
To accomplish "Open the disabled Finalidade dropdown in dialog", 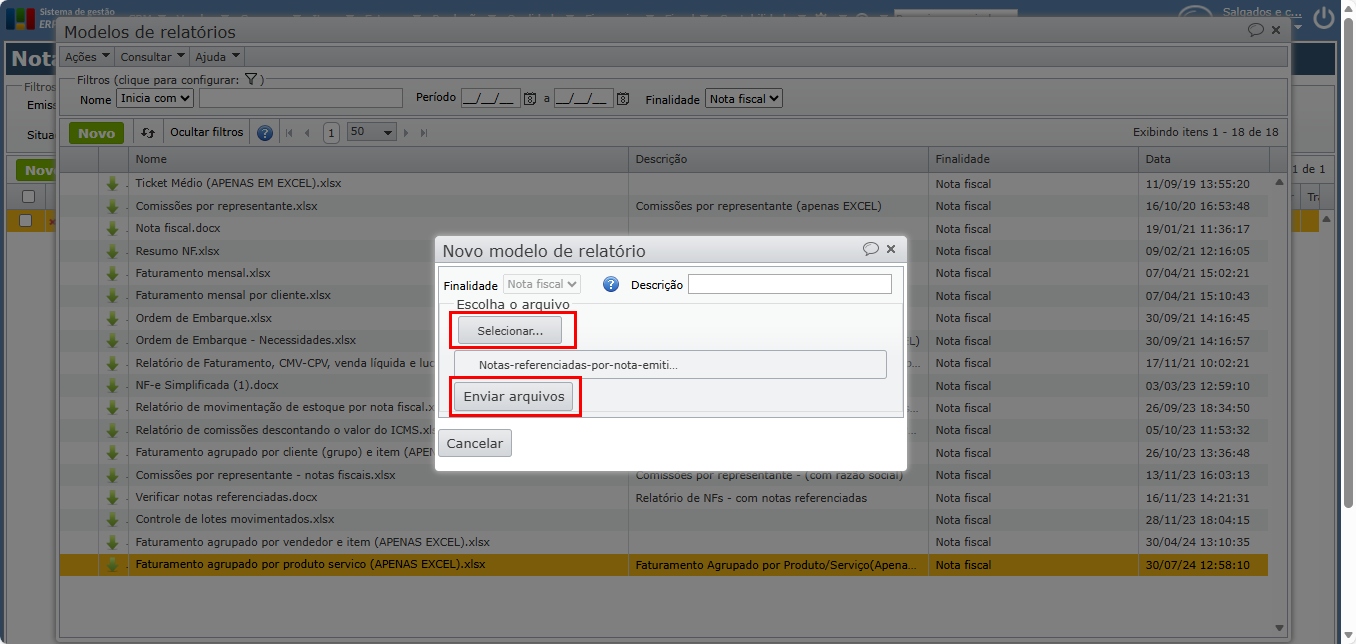I will (542, 285).
